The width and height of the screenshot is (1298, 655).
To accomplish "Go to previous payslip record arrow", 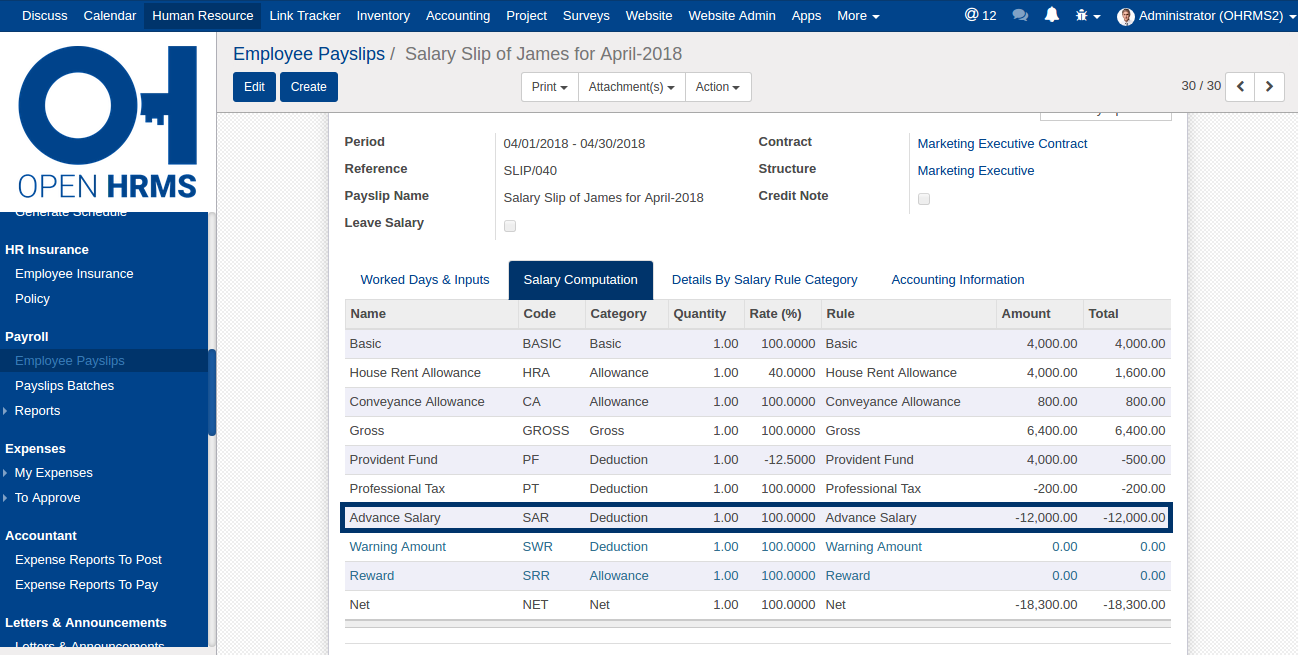I will (x=1240, y=87).
